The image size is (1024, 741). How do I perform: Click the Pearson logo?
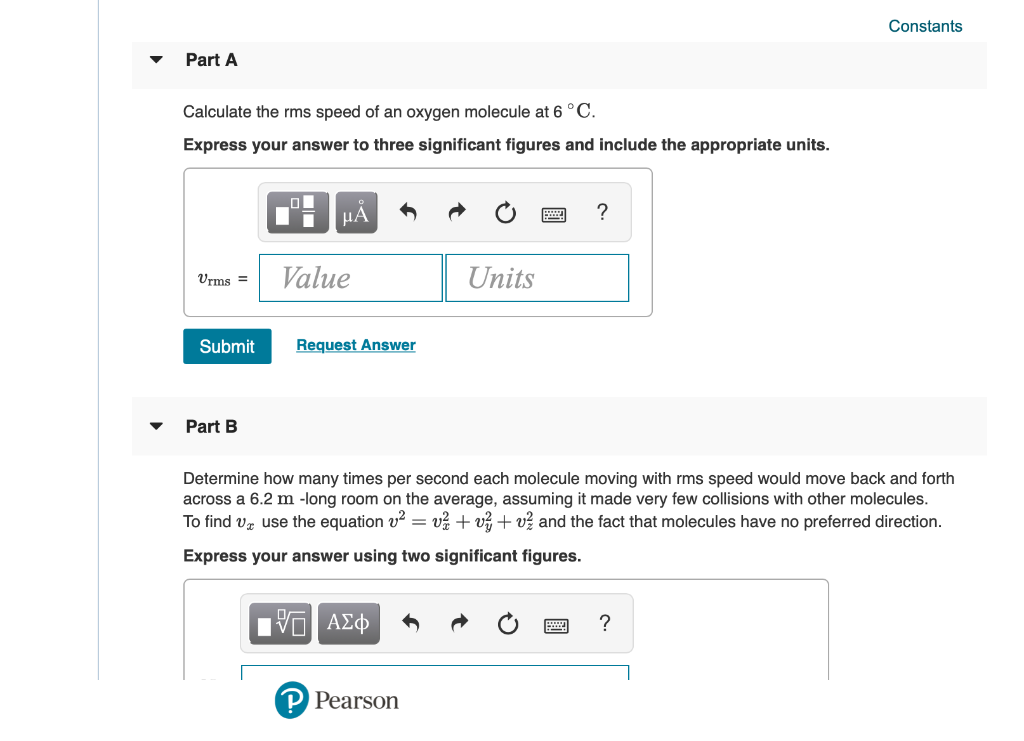(336, 700)
